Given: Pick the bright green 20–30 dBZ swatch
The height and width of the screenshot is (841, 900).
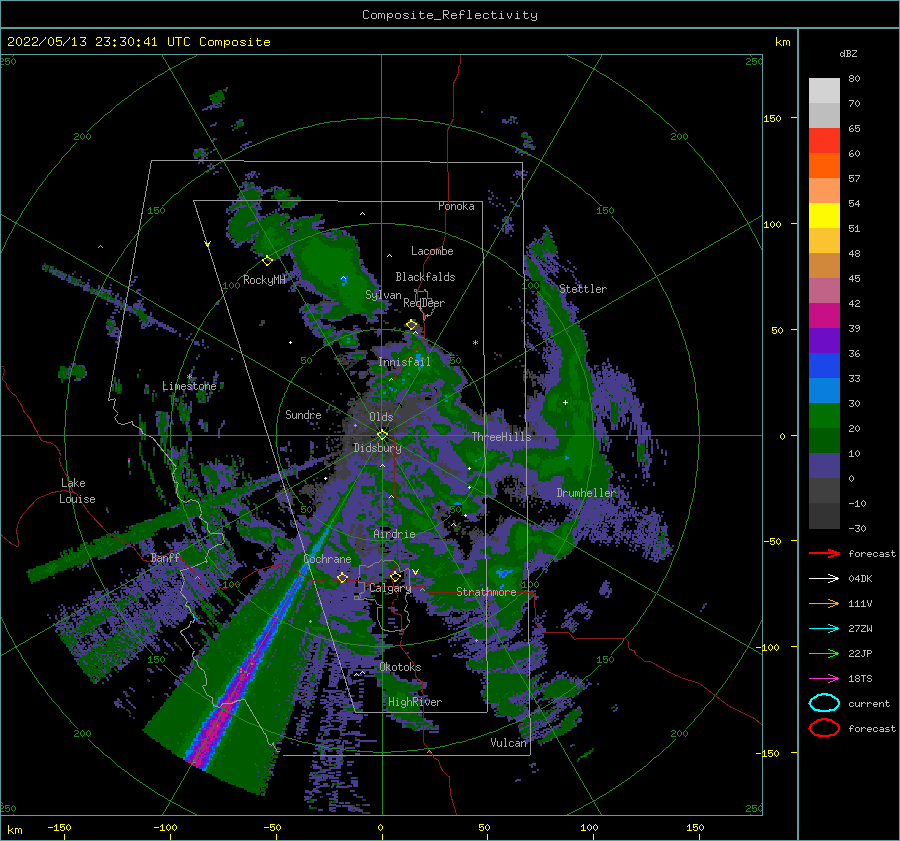Looking at the screenshot, I should pyautogui.click(x=824, y=416).
